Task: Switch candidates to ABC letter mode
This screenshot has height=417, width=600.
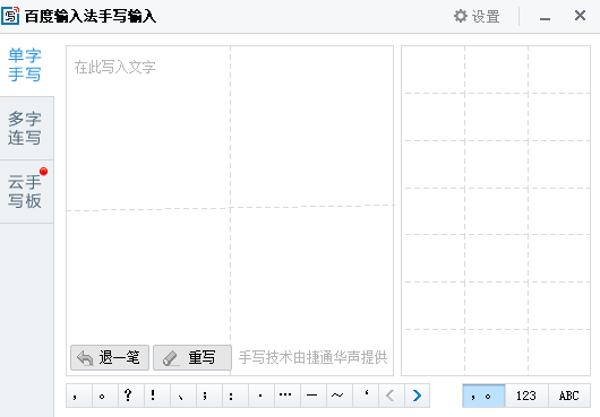Action: (x=569, y=395)
